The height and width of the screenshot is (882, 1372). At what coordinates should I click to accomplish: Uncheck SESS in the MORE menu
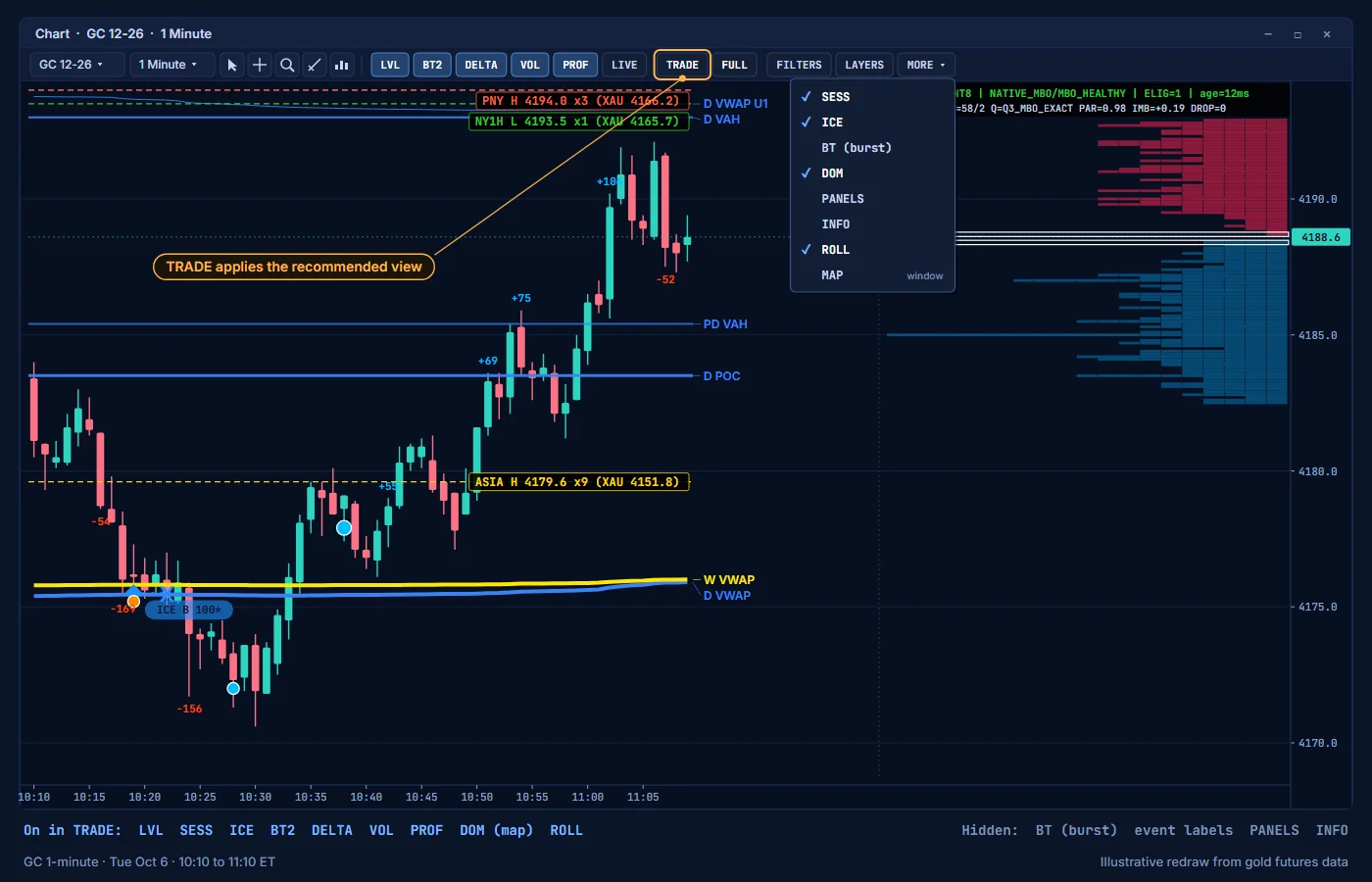click(872, 97)
